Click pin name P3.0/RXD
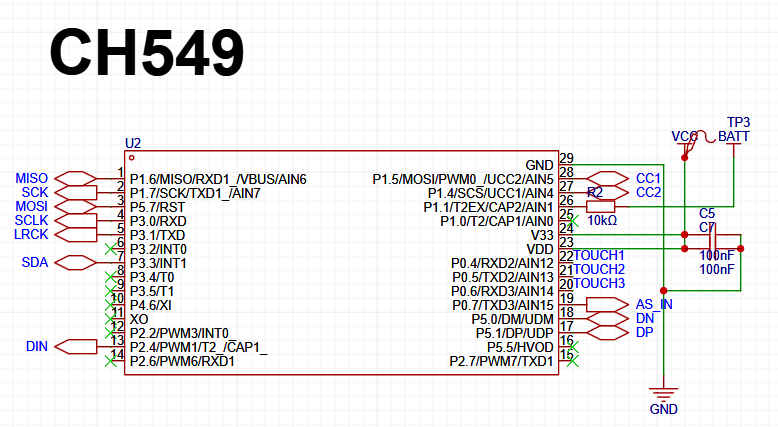The height and width of the screenshot is (427, 778). pos(158,221)
